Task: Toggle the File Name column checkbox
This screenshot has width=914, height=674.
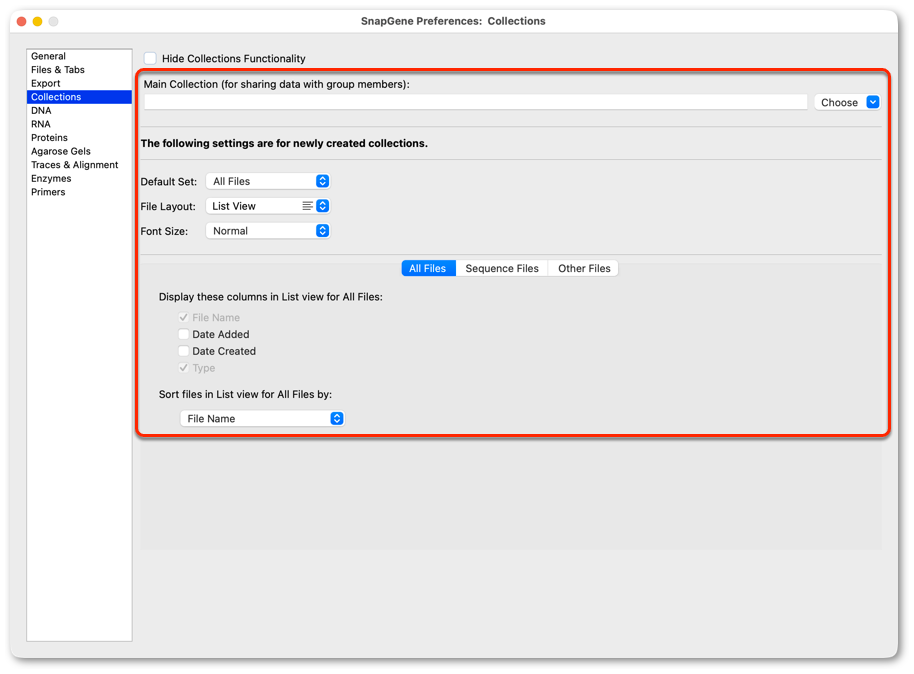Action: point(184,317)
